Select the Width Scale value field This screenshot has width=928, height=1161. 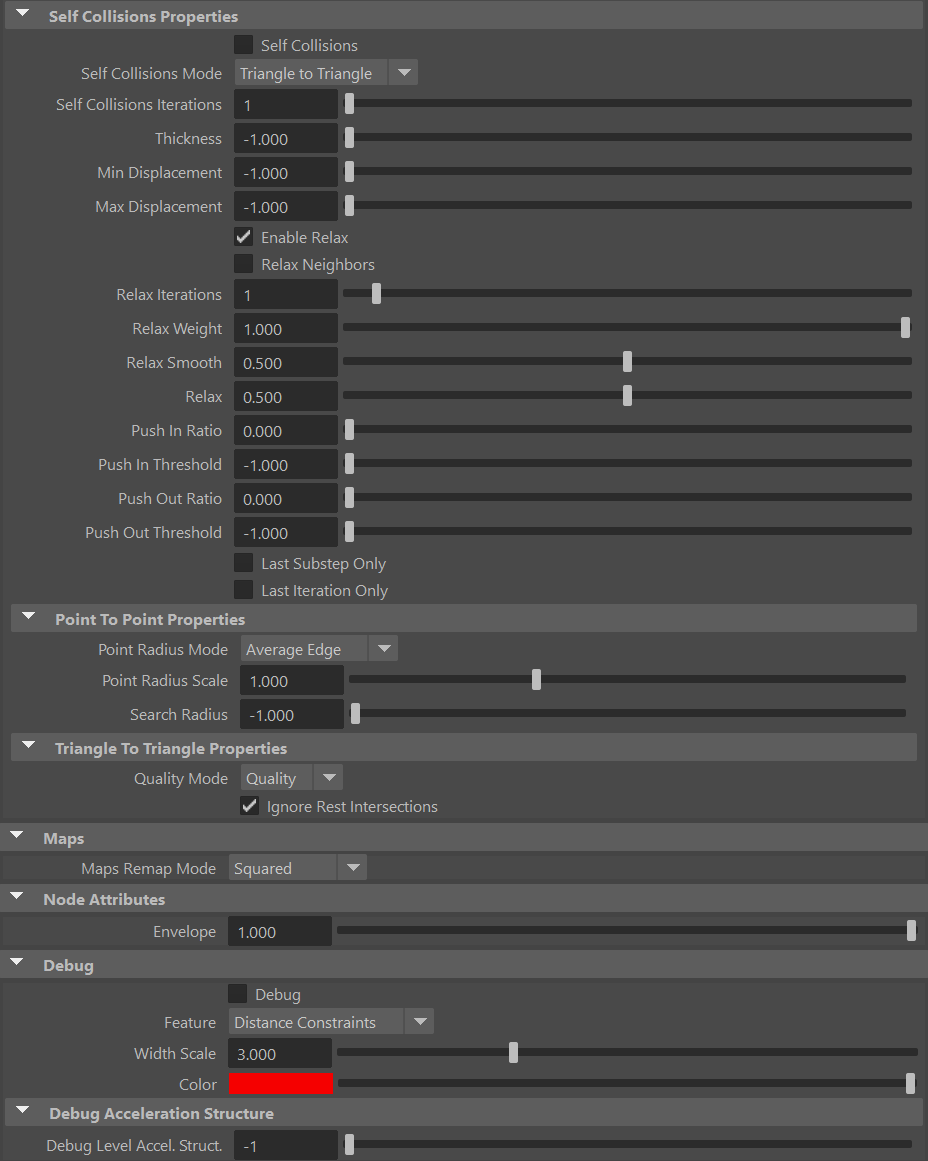coord(279,1053)
